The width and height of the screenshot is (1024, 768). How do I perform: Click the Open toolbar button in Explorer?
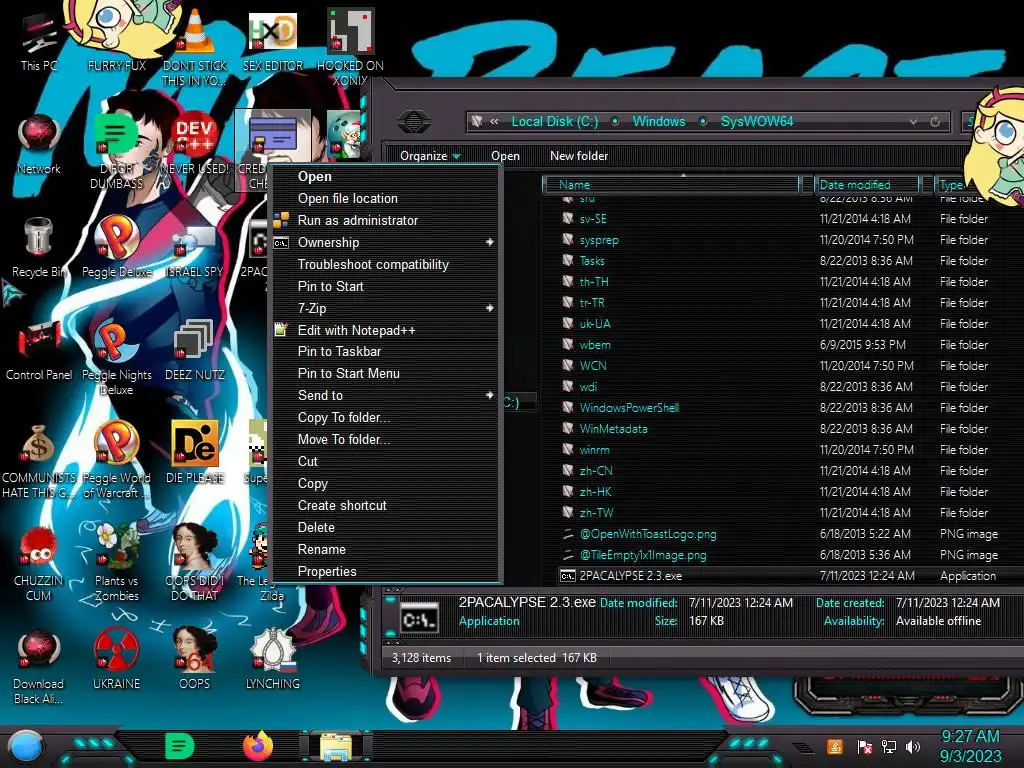pos(505,156)
